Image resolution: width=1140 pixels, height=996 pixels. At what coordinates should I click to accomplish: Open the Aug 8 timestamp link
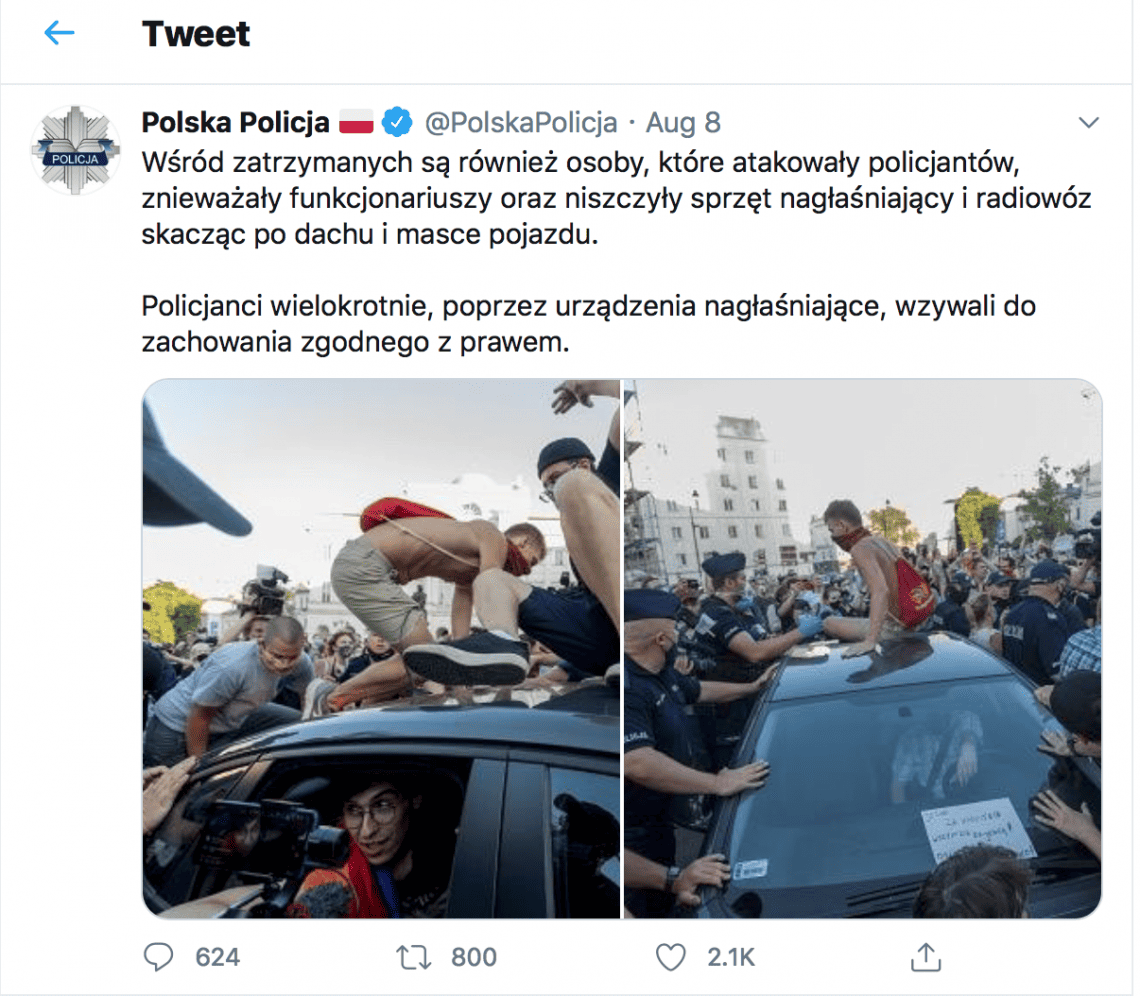click(683, 122)
